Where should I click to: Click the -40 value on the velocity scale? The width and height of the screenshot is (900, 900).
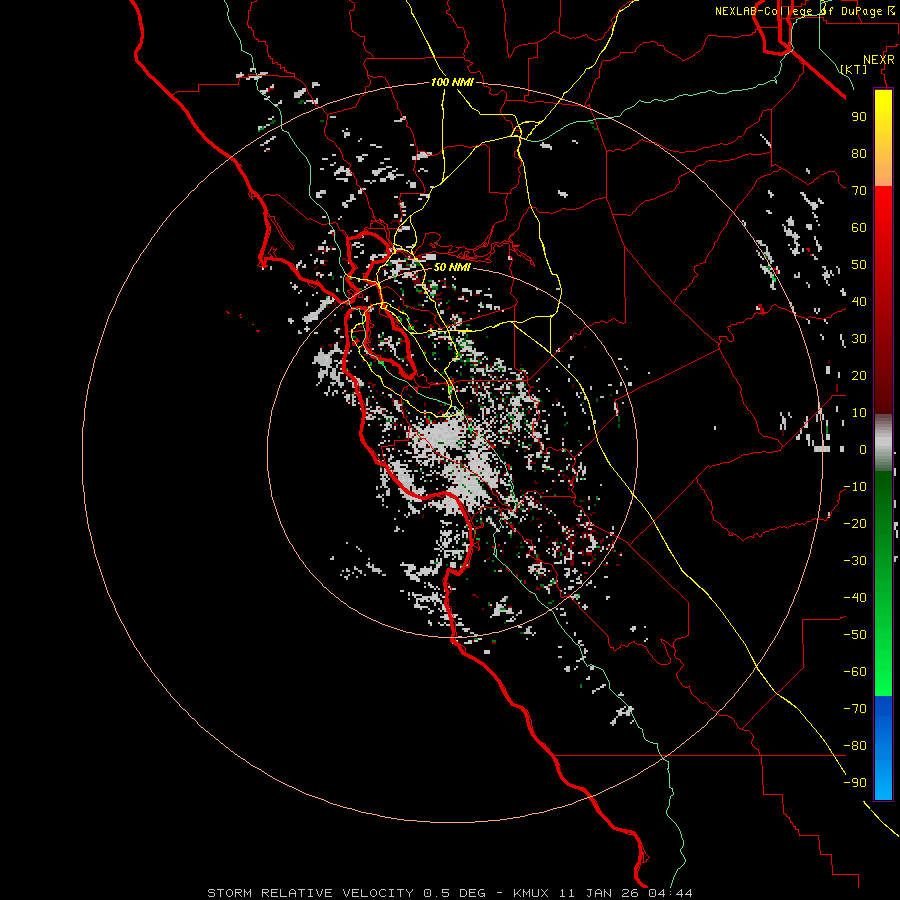tap(855, 598)
